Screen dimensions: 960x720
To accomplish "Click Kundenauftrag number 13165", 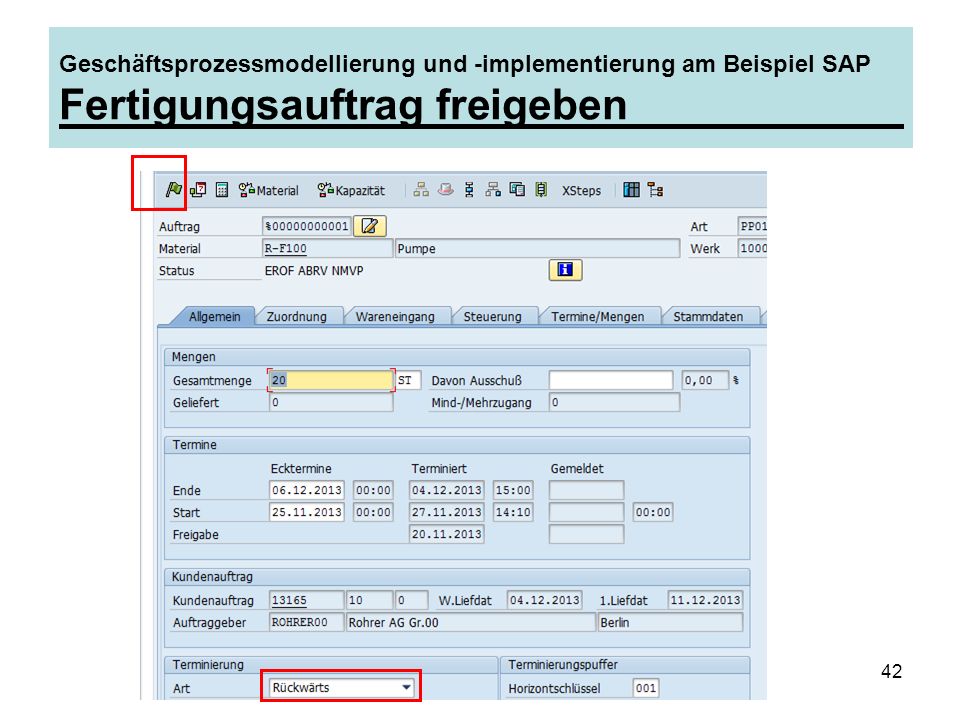I will [307, 600].
